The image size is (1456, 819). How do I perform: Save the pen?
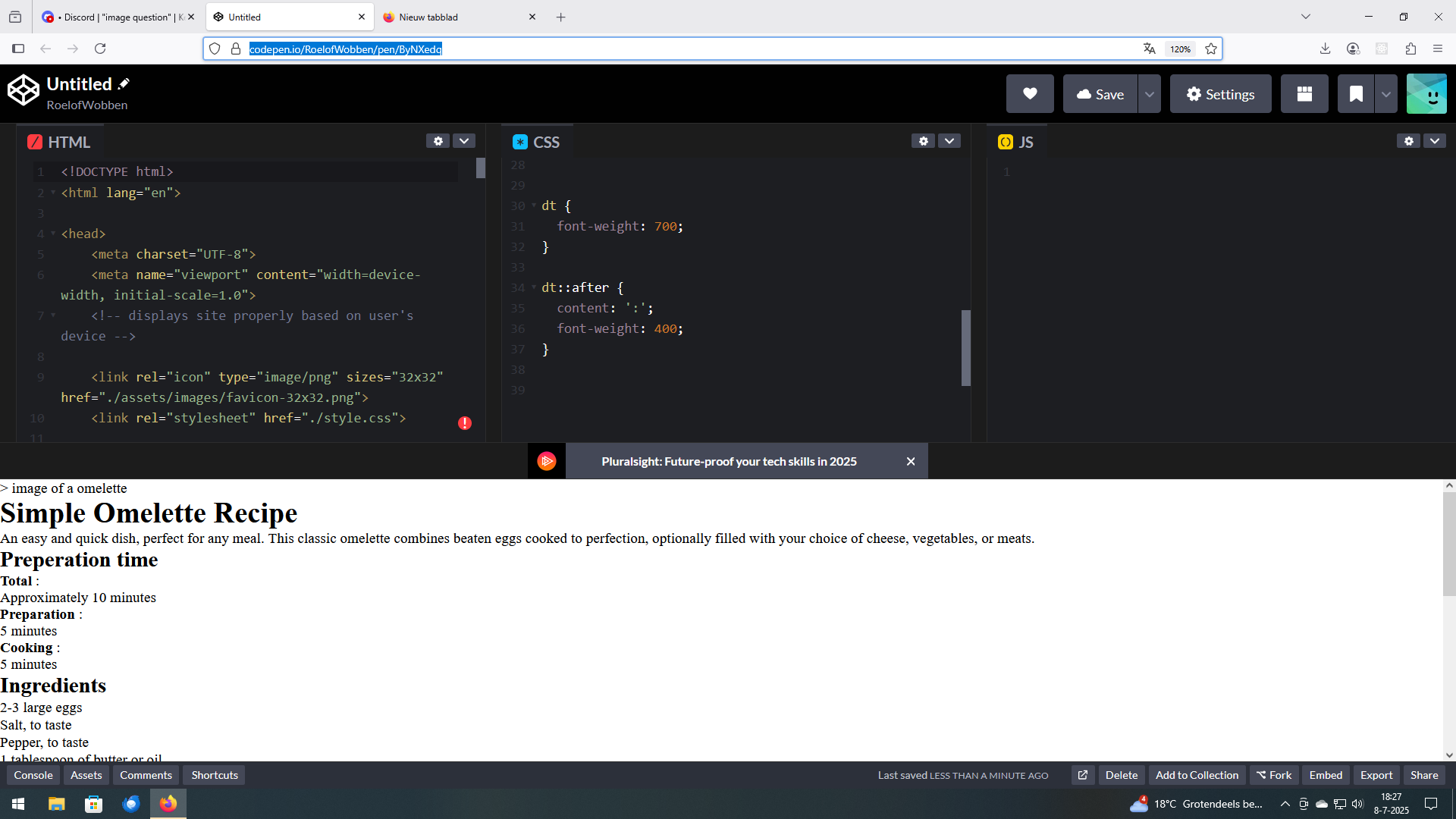(1100, 94)
